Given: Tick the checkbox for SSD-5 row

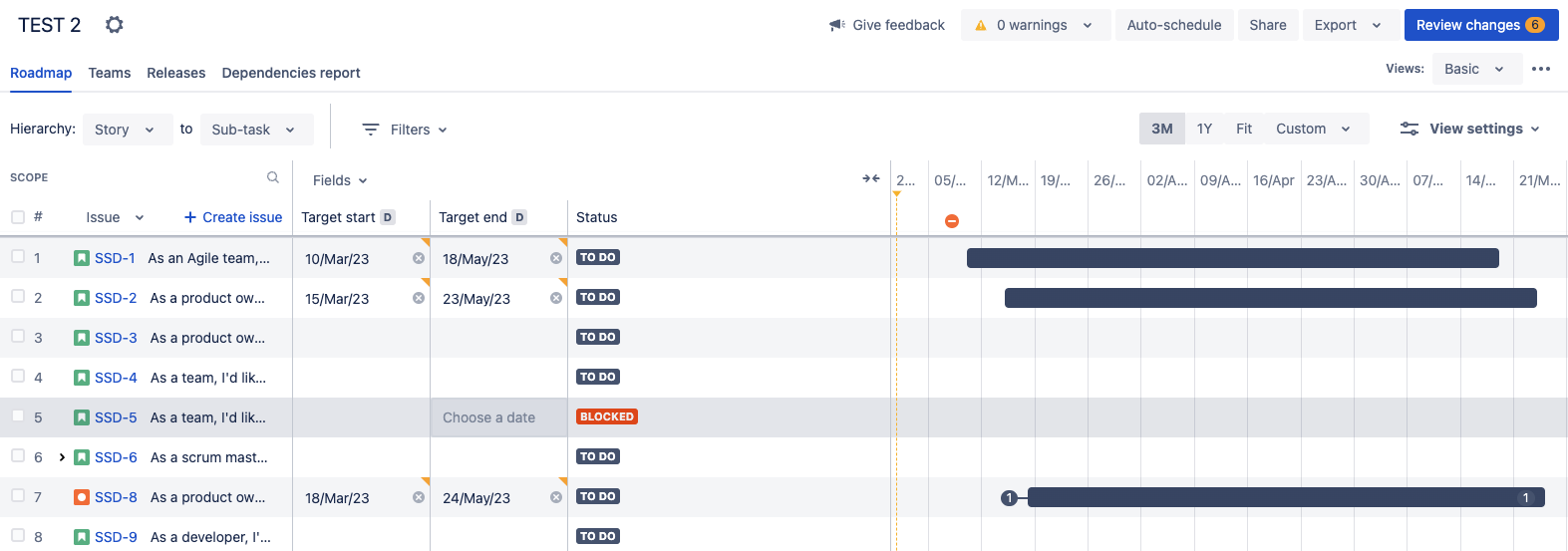Looking at the screenshot, I should tap(18, 416).
